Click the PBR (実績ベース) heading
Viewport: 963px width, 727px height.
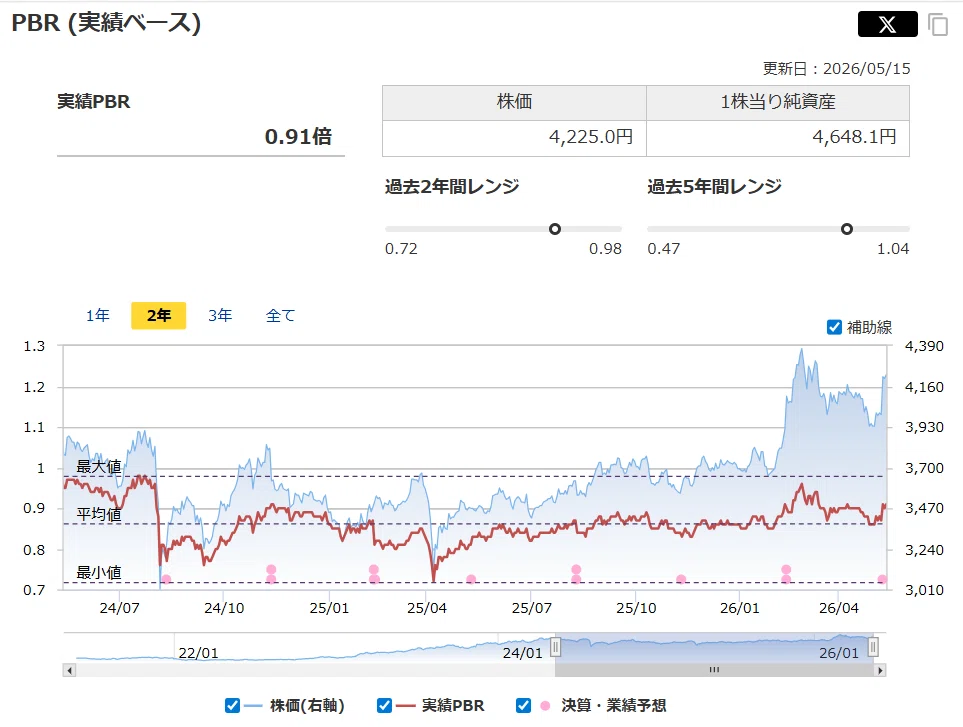click(106, 23)
